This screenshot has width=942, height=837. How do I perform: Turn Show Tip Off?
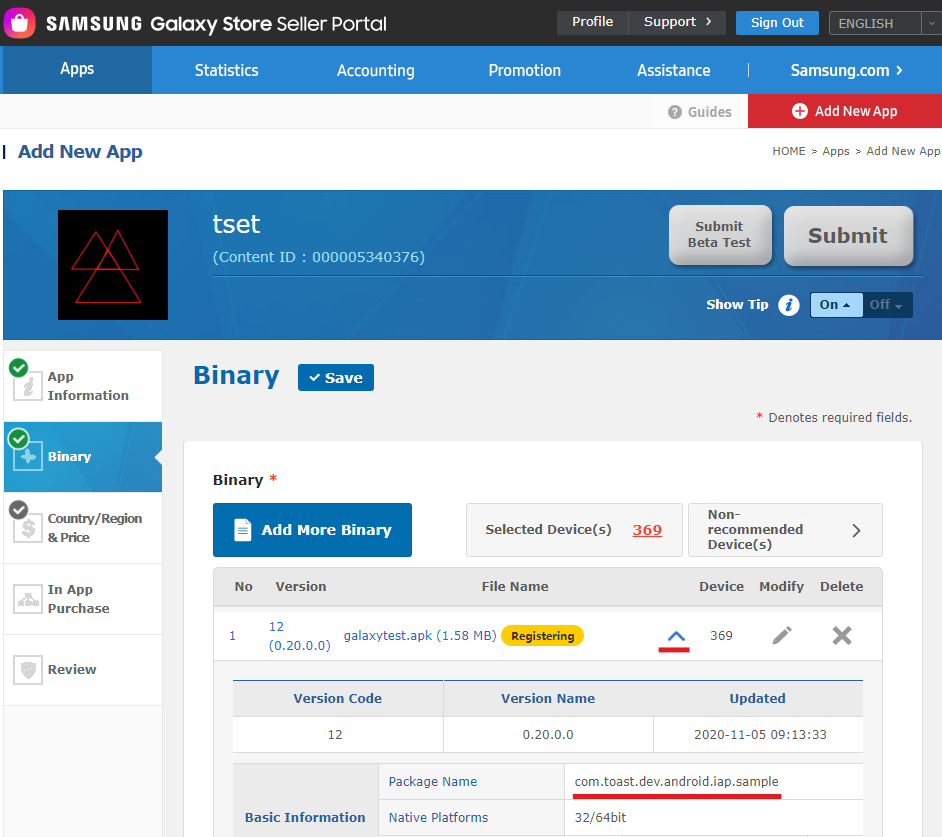pyautogui.click(x=887, y=305)
